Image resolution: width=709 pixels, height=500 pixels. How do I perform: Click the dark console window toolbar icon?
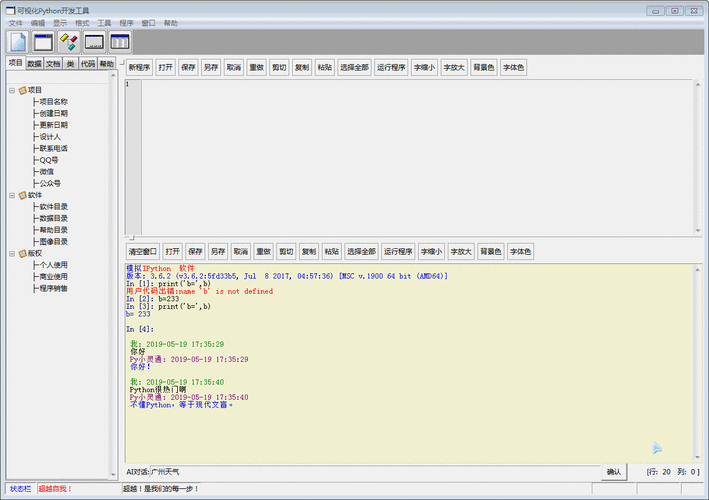94,42
